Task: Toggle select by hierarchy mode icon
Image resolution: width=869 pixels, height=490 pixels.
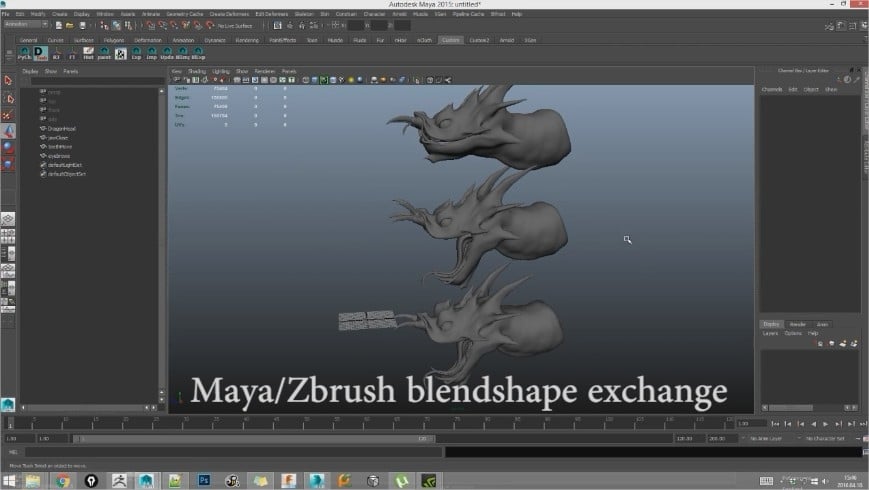Action: 104,25
